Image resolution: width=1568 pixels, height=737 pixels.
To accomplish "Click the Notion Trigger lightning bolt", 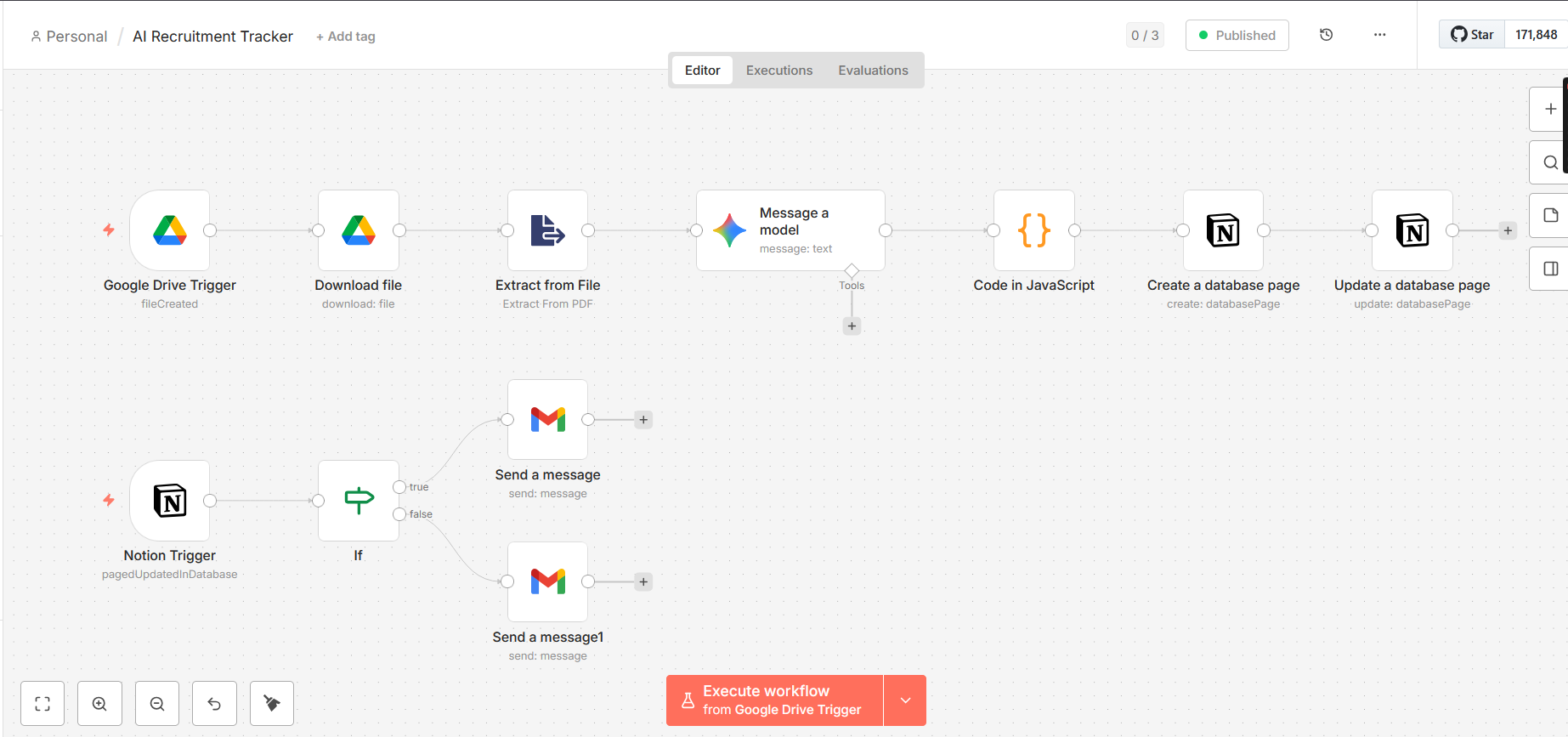I will tap(109, 500).
